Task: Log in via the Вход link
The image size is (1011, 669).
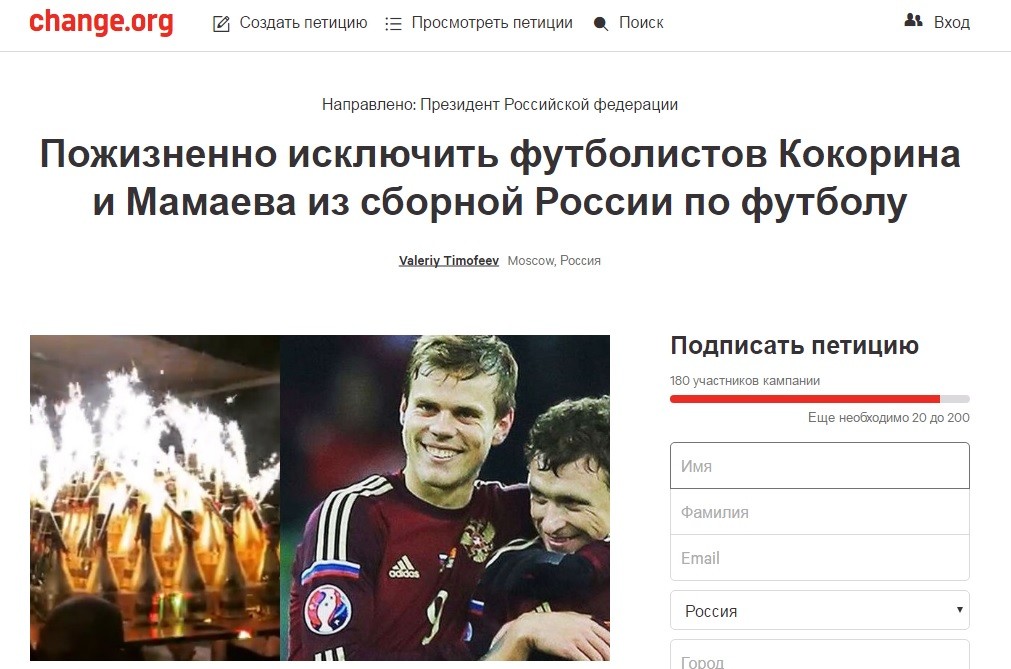Action: click(952, 23)
